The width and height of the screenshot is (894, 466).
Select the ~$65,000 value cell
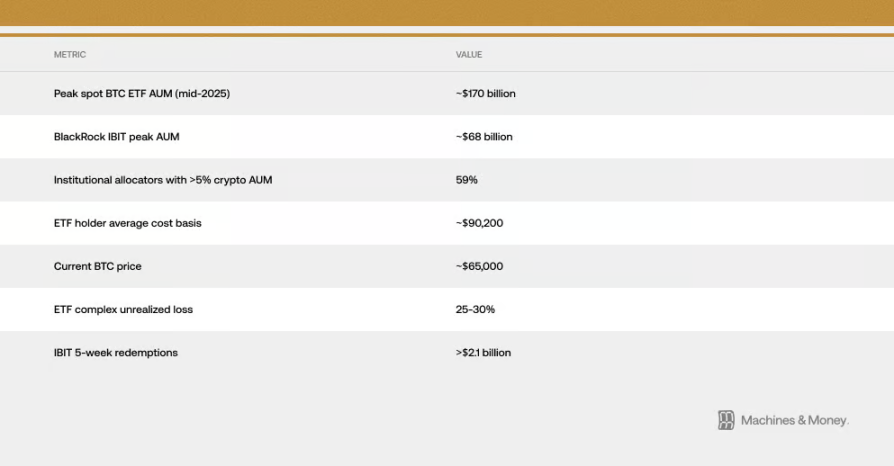click(479, 267)
